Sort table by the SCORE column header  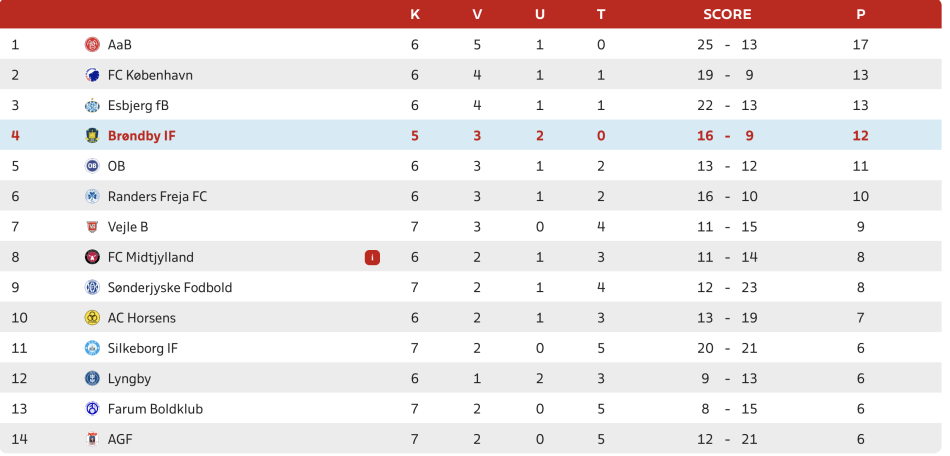click(x=727, y=14)
